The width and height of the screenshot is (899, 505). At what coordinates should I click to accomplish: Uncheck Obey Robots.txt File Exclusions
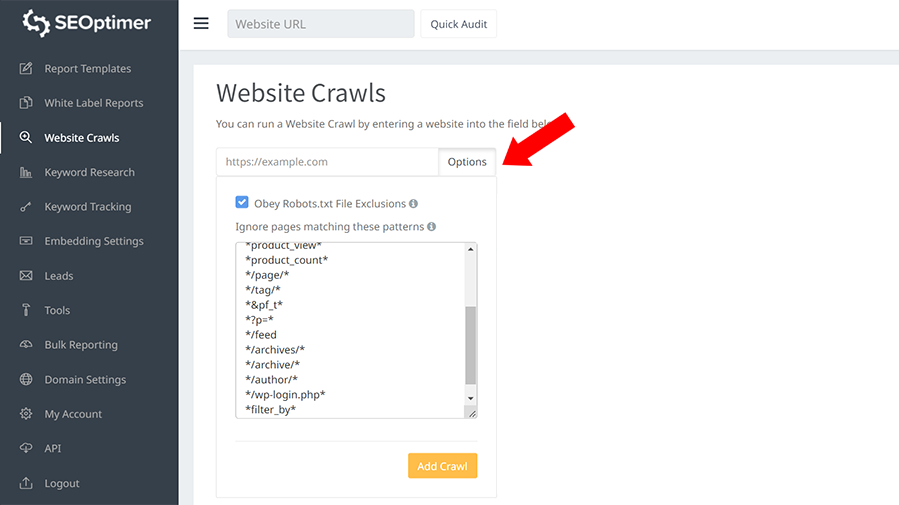point(242,203)
